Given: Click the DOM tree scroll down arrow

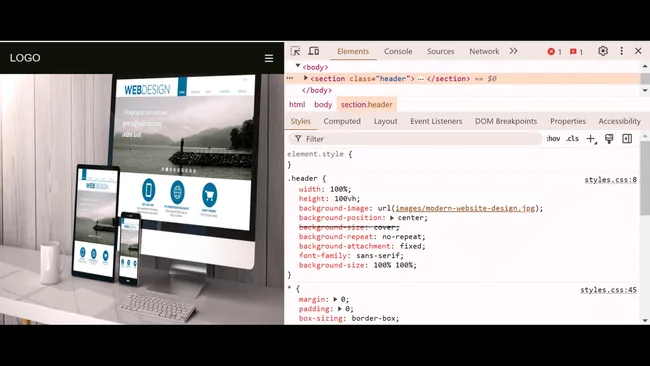Looking at the screenshot, I should 645,90.
